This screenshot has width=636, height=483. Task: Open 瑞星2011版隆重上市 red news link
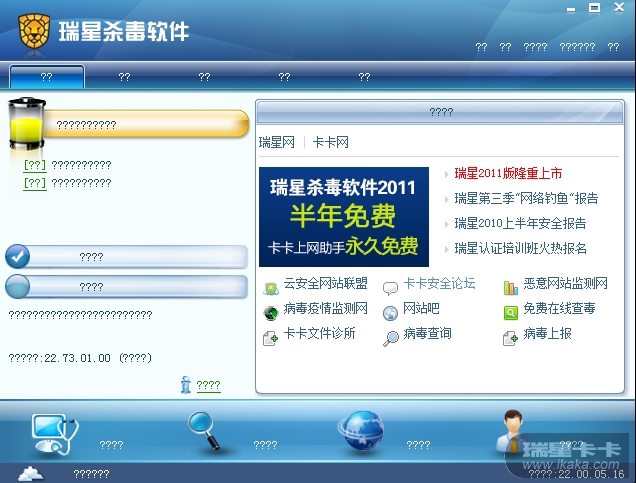tap(508, 174)
